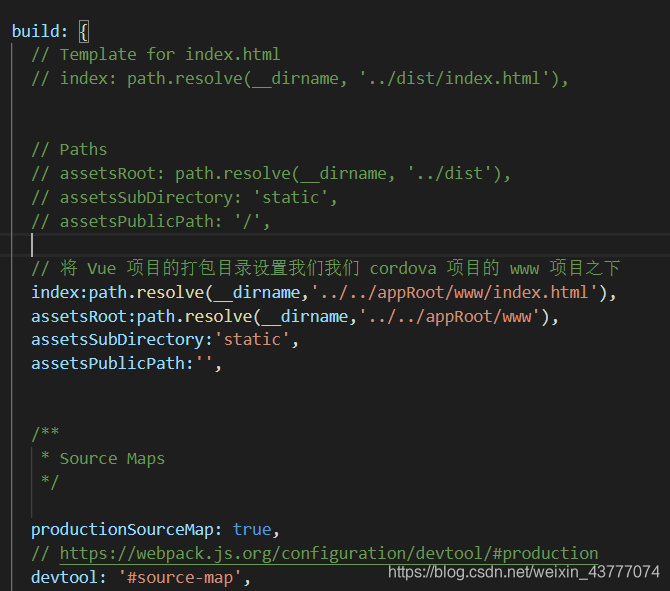Click commented line with '../dist/index.html'
The width and height of the screenshot is (670, 591).
tap(300, 79)
